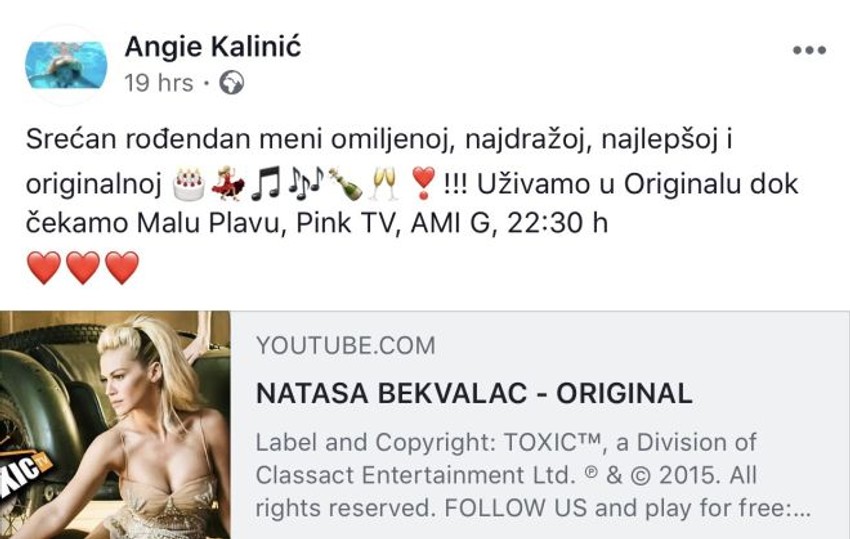Viewport: 850px width, 539px height.
Task: Open Angie Kalinić's profile picture
Action: click(66, 65)
